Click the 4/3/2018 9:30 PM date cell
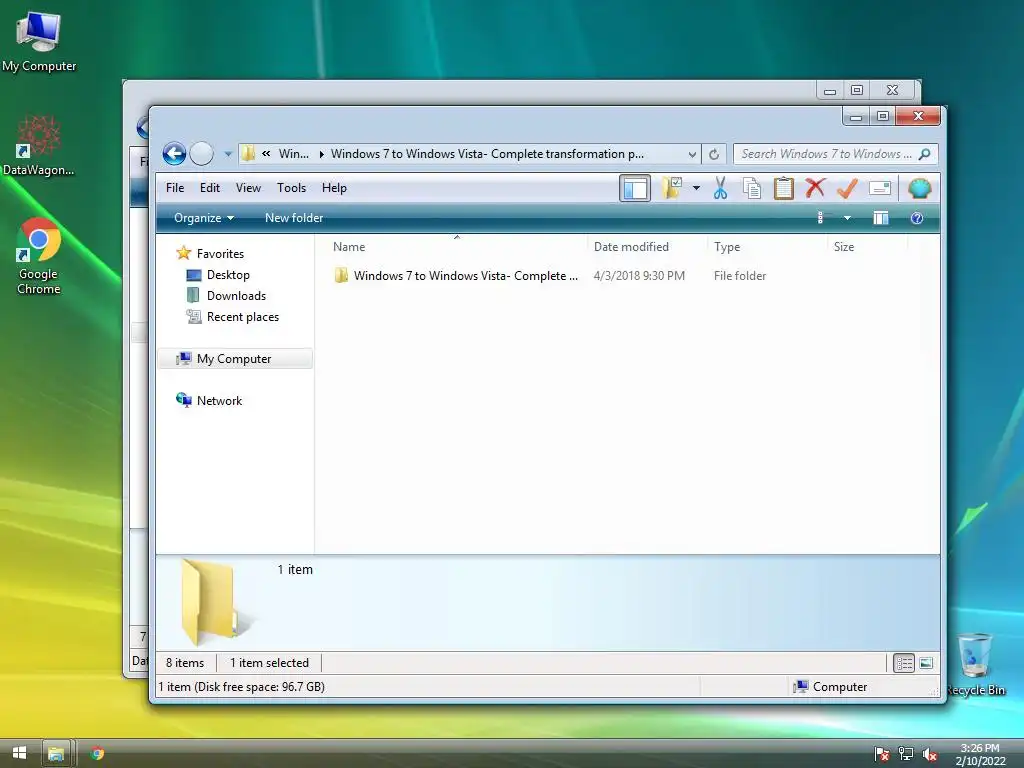 coord(639,276)
